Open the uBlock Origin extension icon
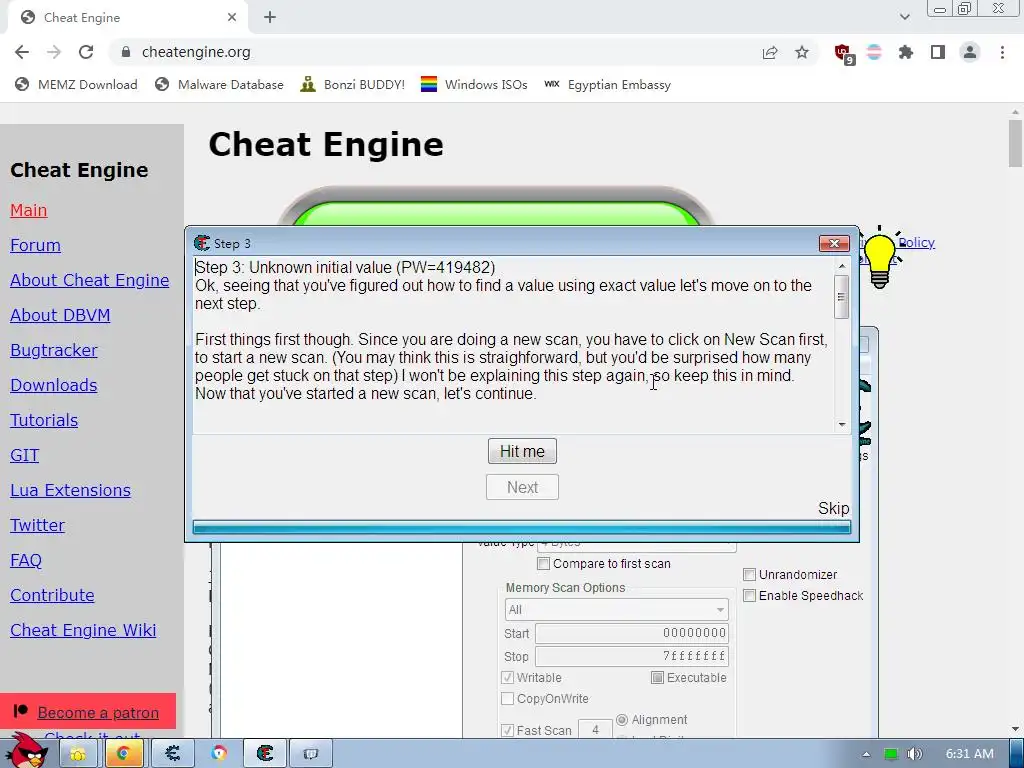Screen dimensions: 1024x768 coord(843,54)
